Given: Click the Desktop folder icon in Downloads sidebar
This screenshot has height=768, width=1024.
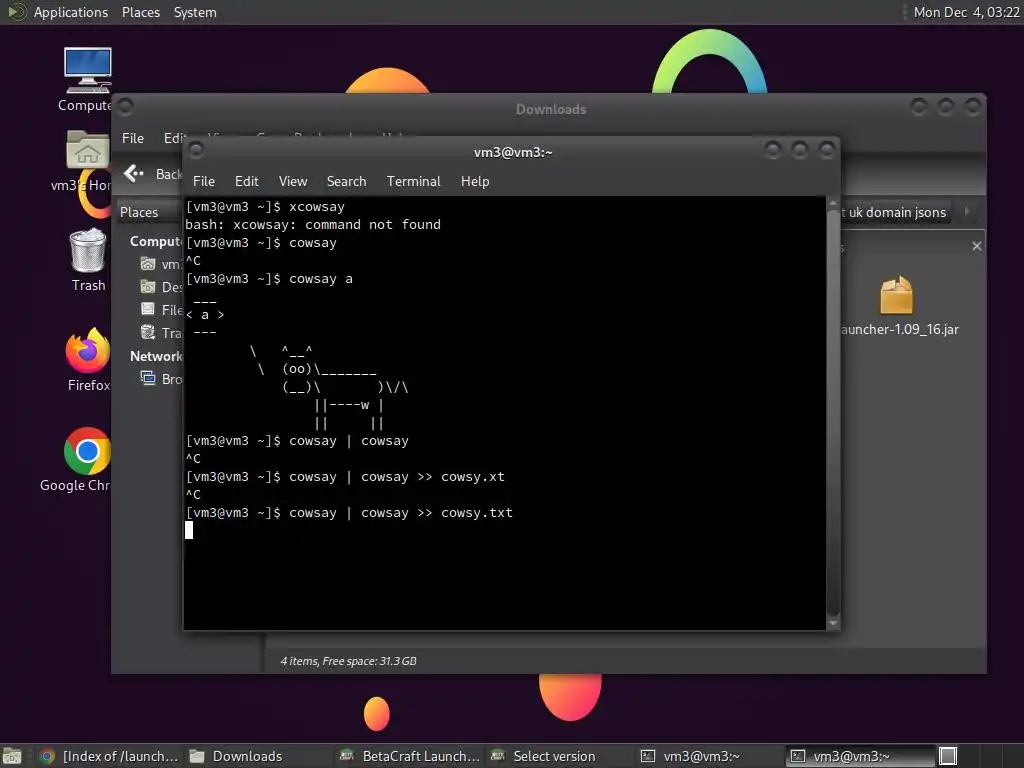Looking at the screenshot, I should [148, 286].
